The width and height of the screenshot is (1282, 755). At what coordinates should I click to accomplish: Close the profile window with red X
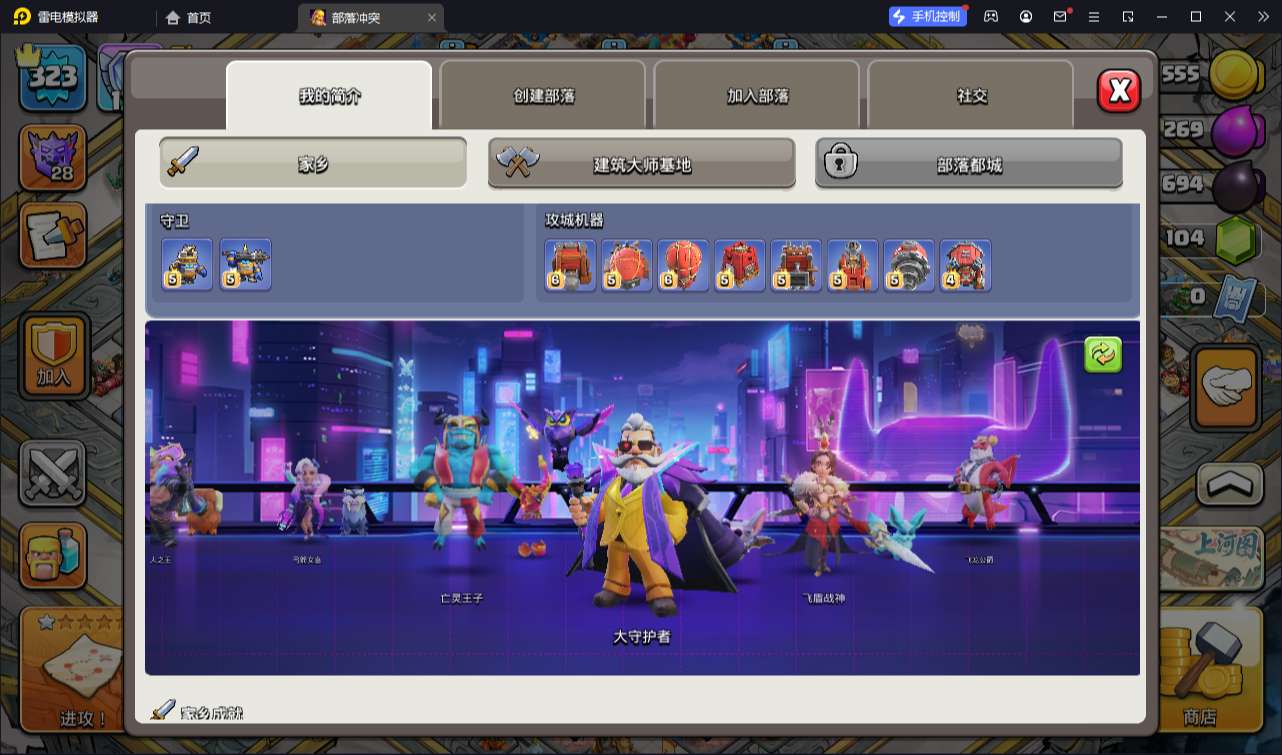pyautogui.click(x=1118, y=92)
